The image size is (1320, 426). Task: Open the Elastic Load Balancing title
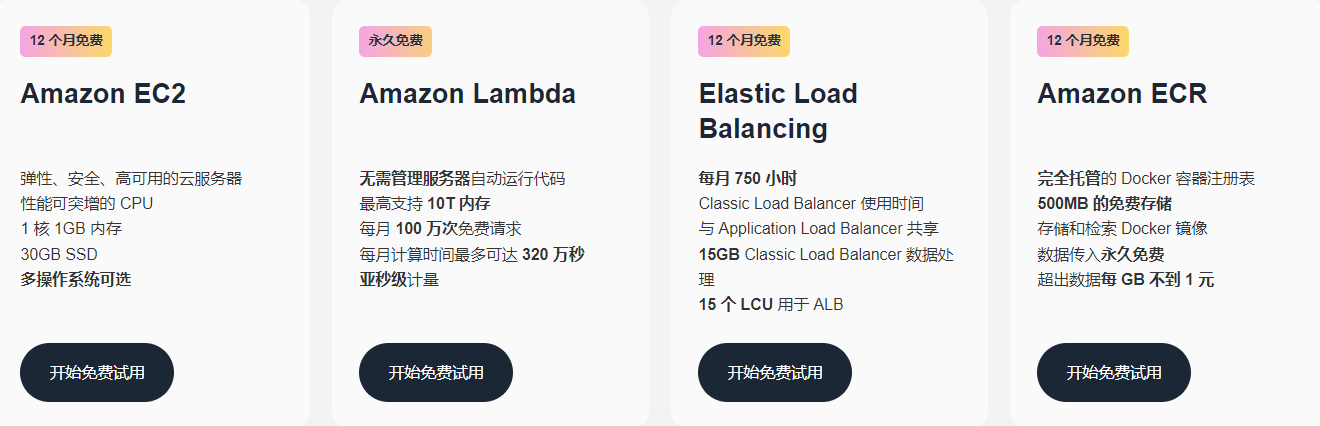coord(778,111)
